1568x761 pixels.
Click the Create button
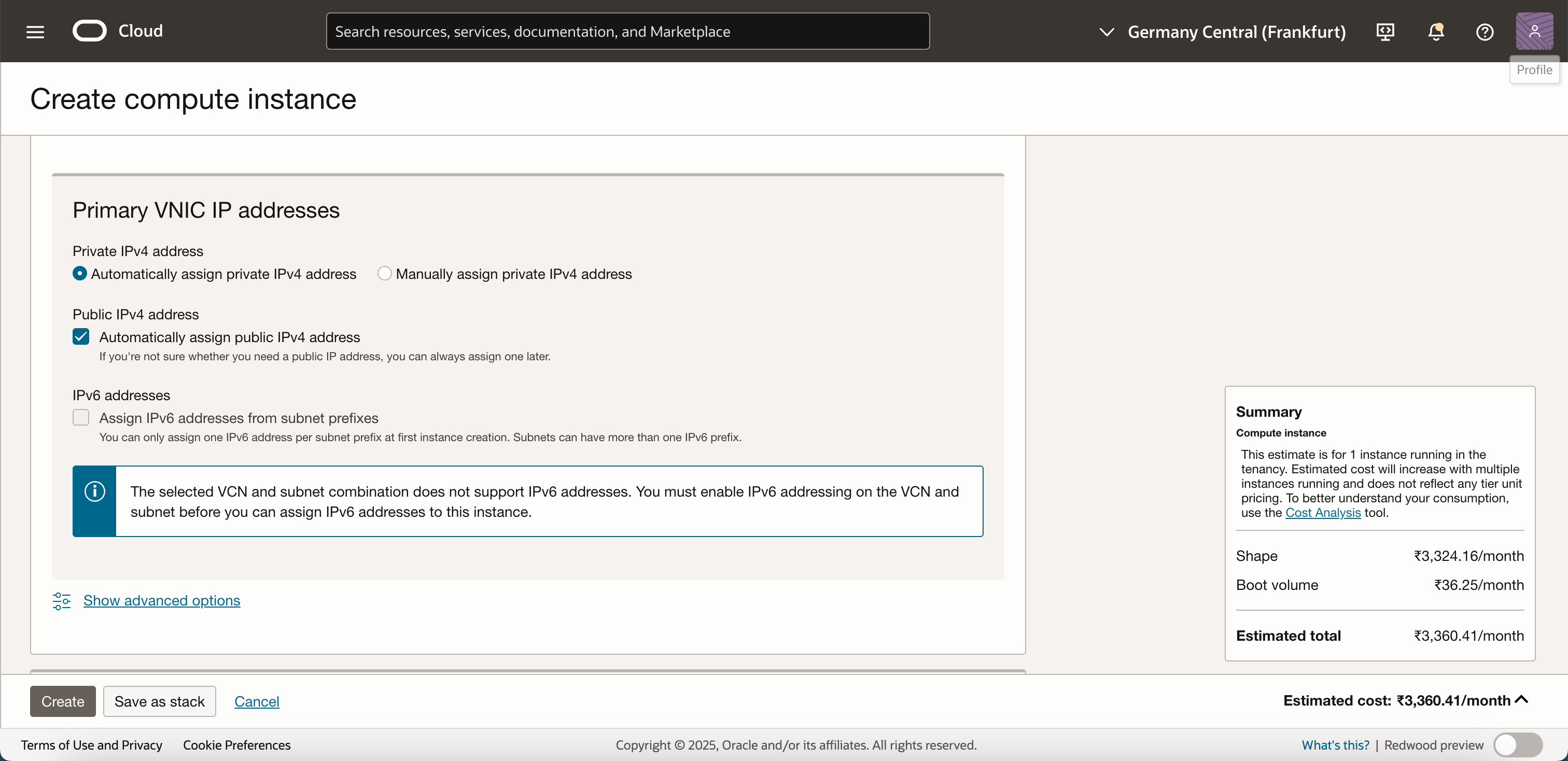coord(63,701)
